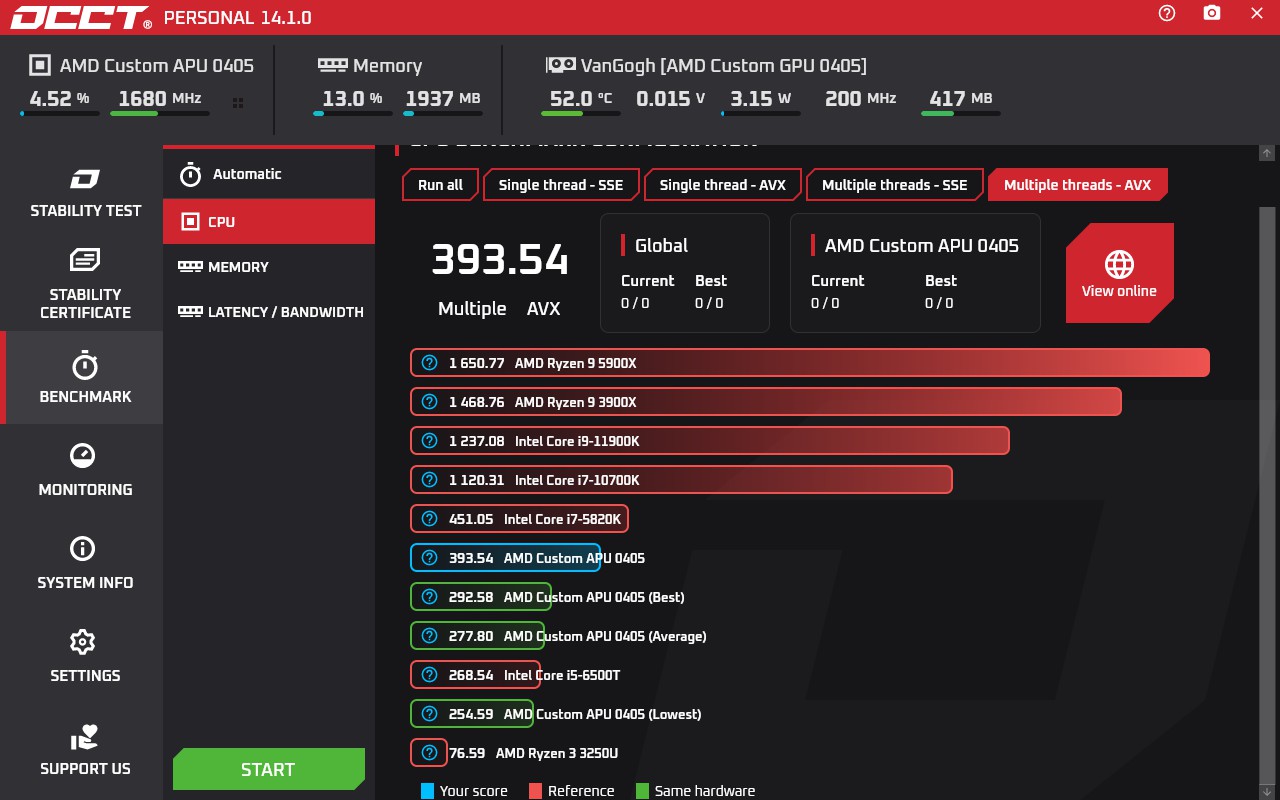Screen dimensions: 1280x800
Task: Select the Automatic benchmark option
Action: (269, 174)
